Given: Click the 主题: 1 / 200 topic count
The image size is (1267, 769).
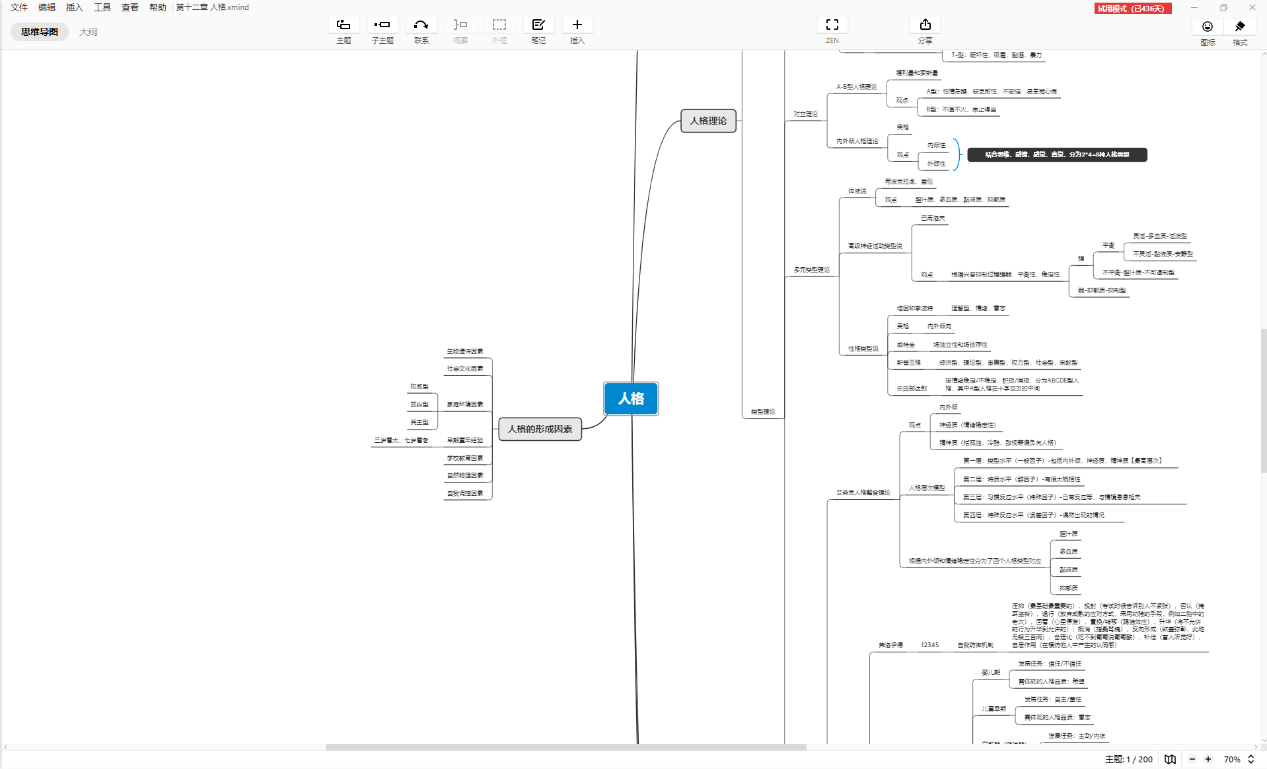Looking at the screenshot, I should click(x=1128, y=759).
